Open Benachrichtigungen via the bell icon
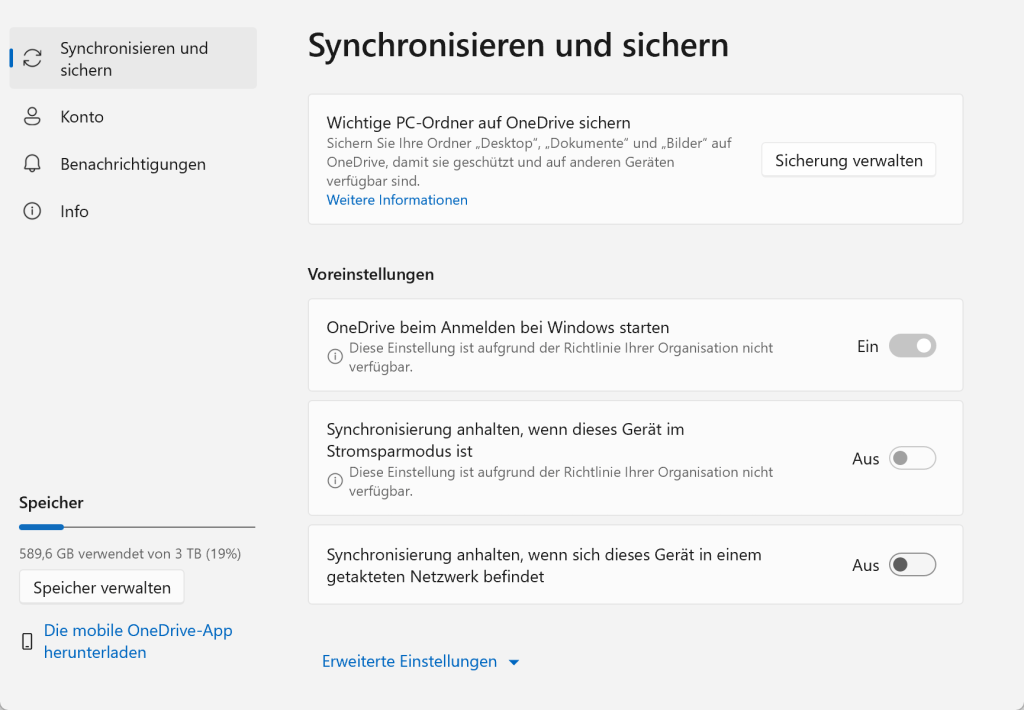The image size is (1024, 710). [x=34, y=163]
